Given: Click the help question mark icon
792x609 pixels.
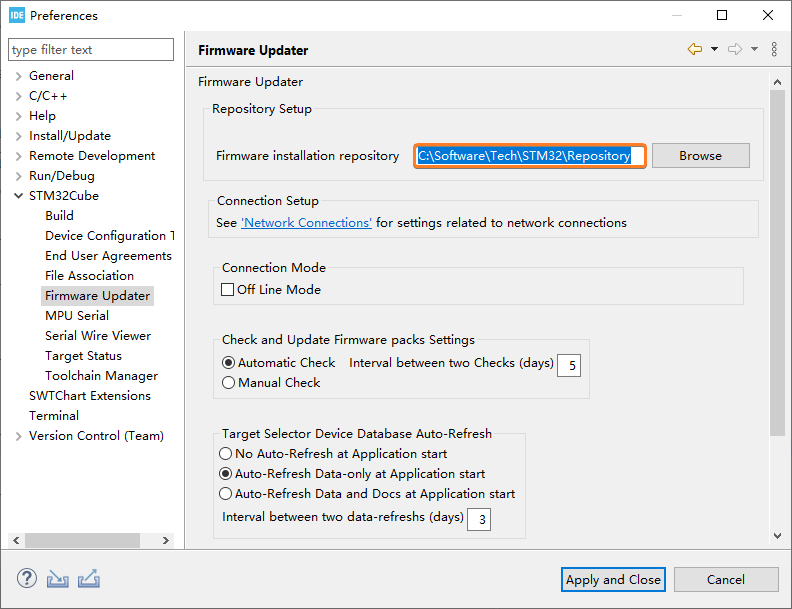Looking at the screenshot, I should (x=27, y=578).
